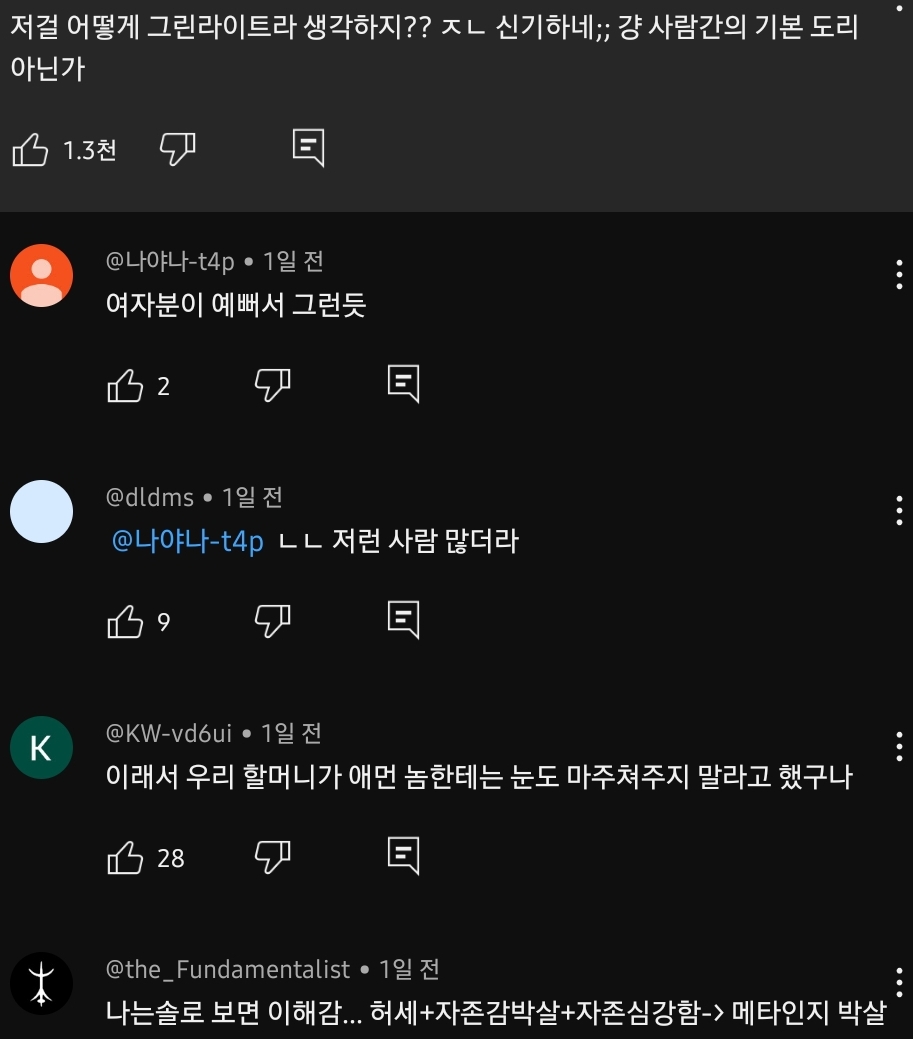Screen dimensions: 913x1039
Task: Reply to the dldms comment
Action: tap(403, 620)
